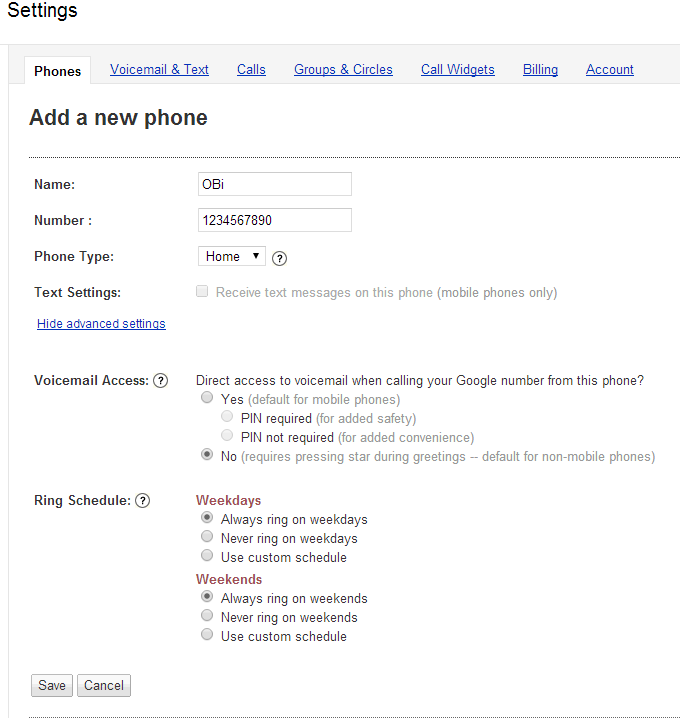Select No for direct voicemail access
Screen dimensions: 680x718
207,455
